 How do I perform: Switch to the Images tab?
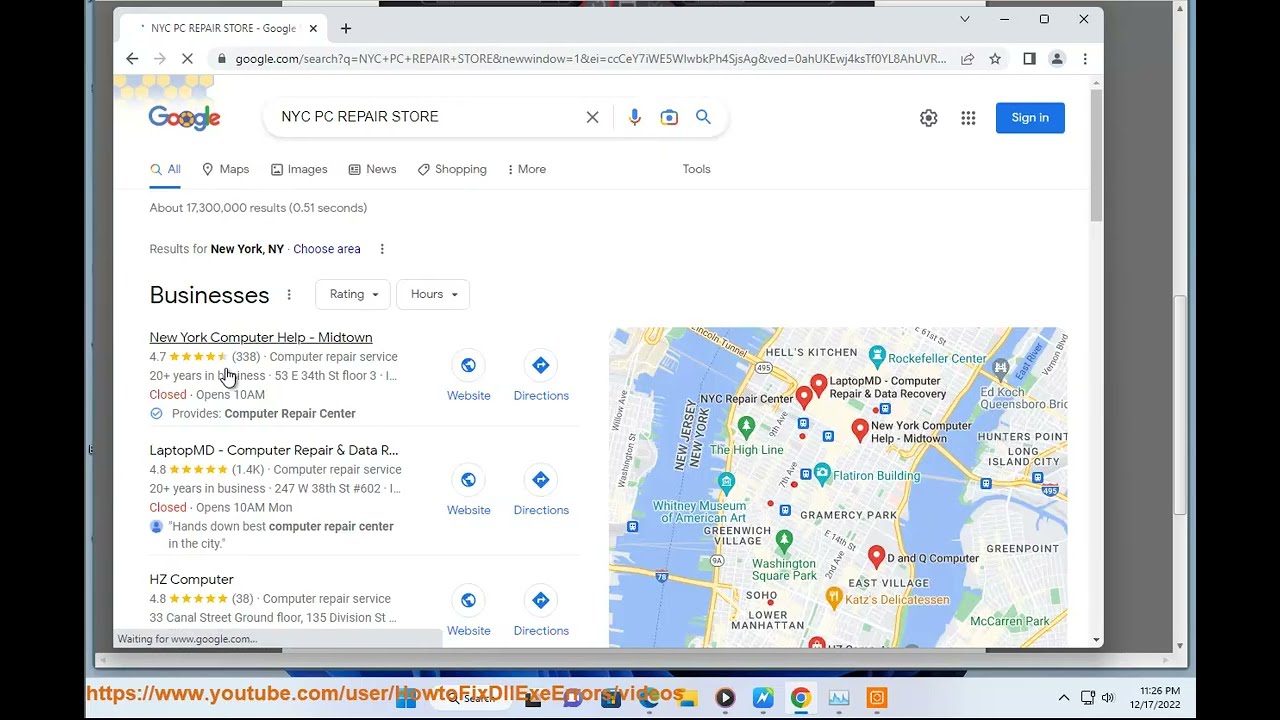299,169
